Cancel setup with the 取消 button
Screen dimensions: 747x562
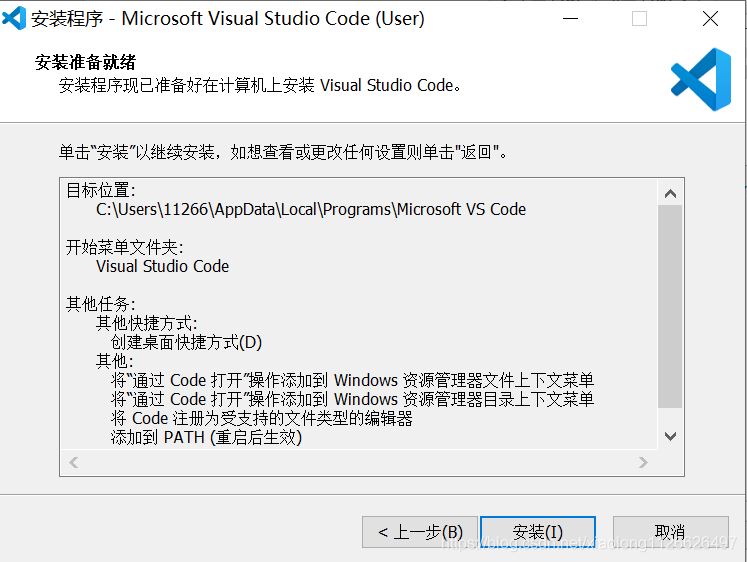[x=670, y=532]
